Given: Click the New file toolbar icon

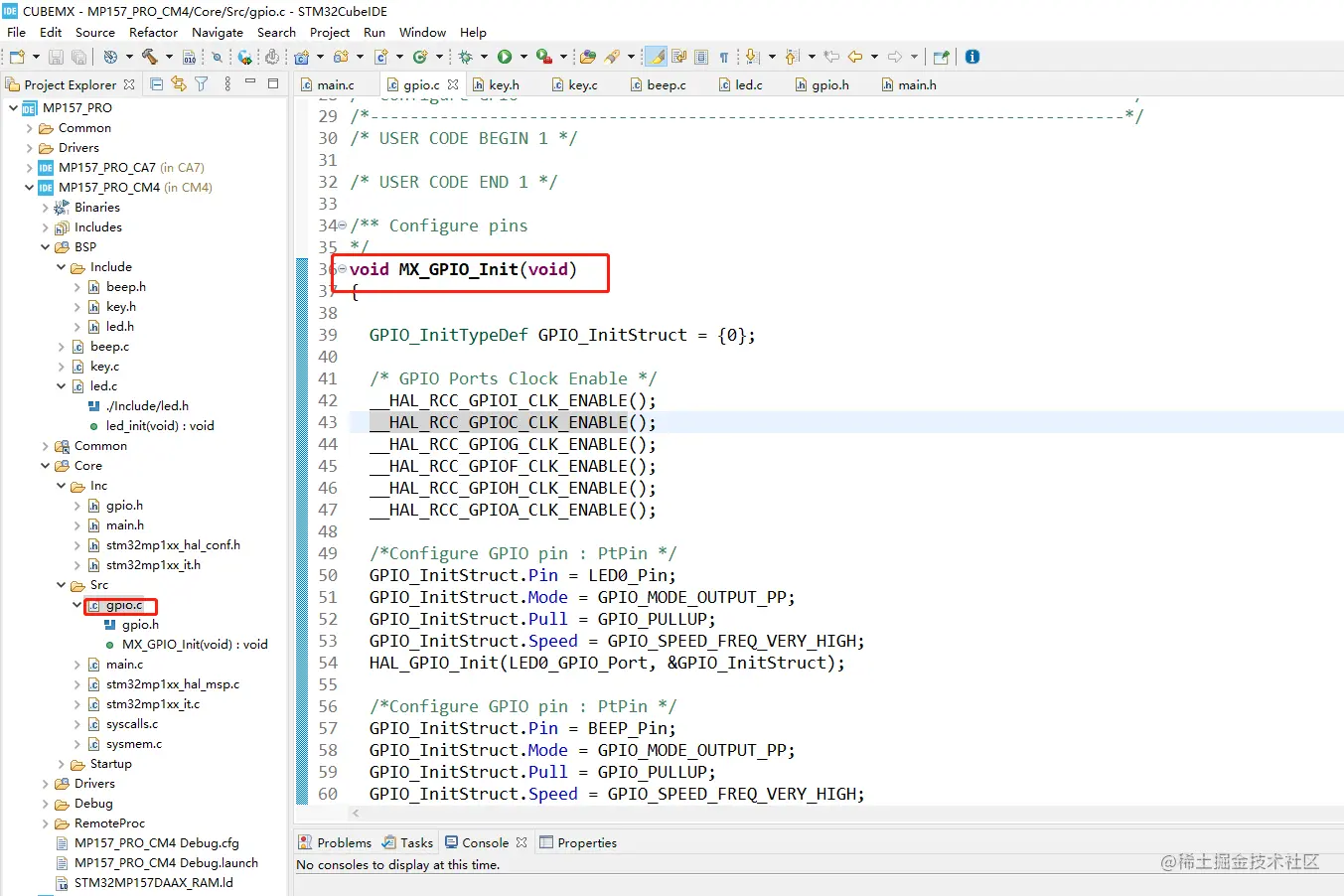Looking at the screenshot, I should click(x=17, y=58).
